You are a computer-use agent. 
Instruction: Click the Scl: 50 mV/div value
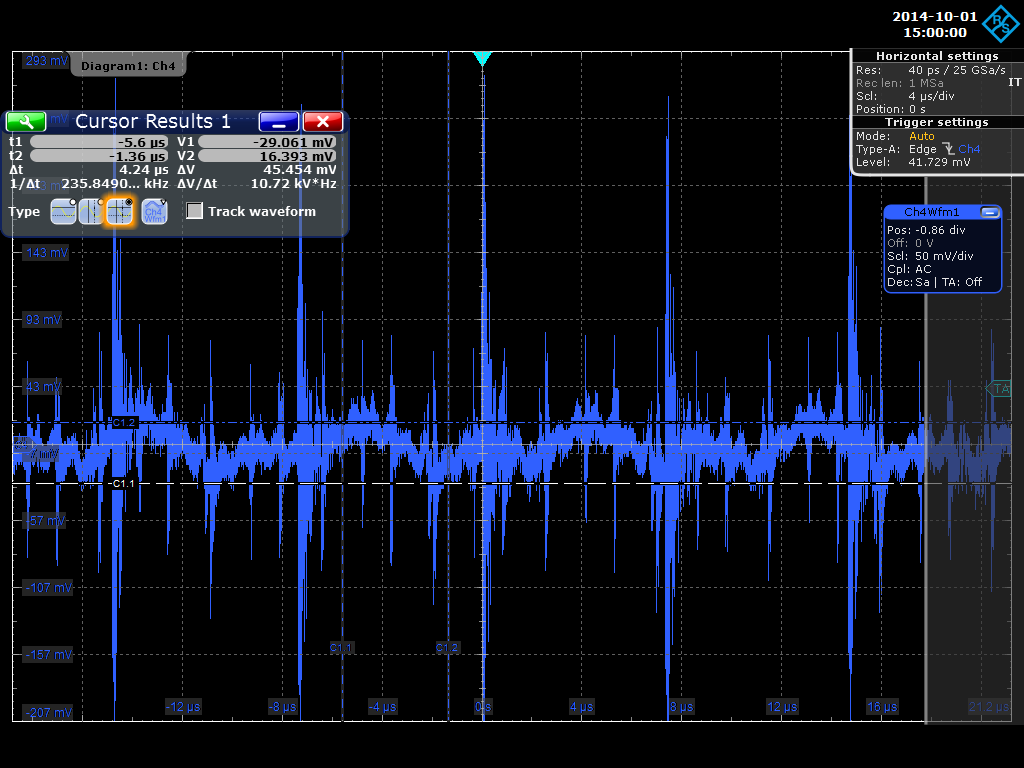(930, 256)
